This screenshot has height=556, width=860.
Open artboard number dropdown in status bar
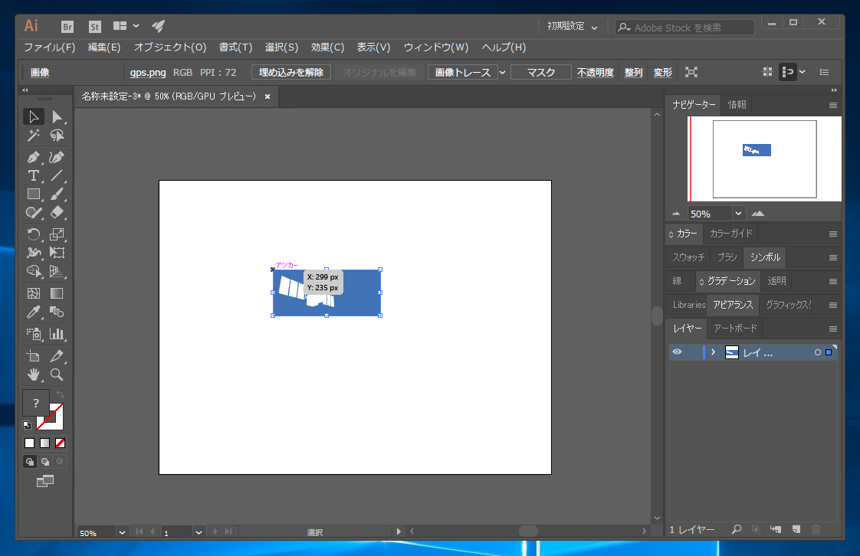199,532
